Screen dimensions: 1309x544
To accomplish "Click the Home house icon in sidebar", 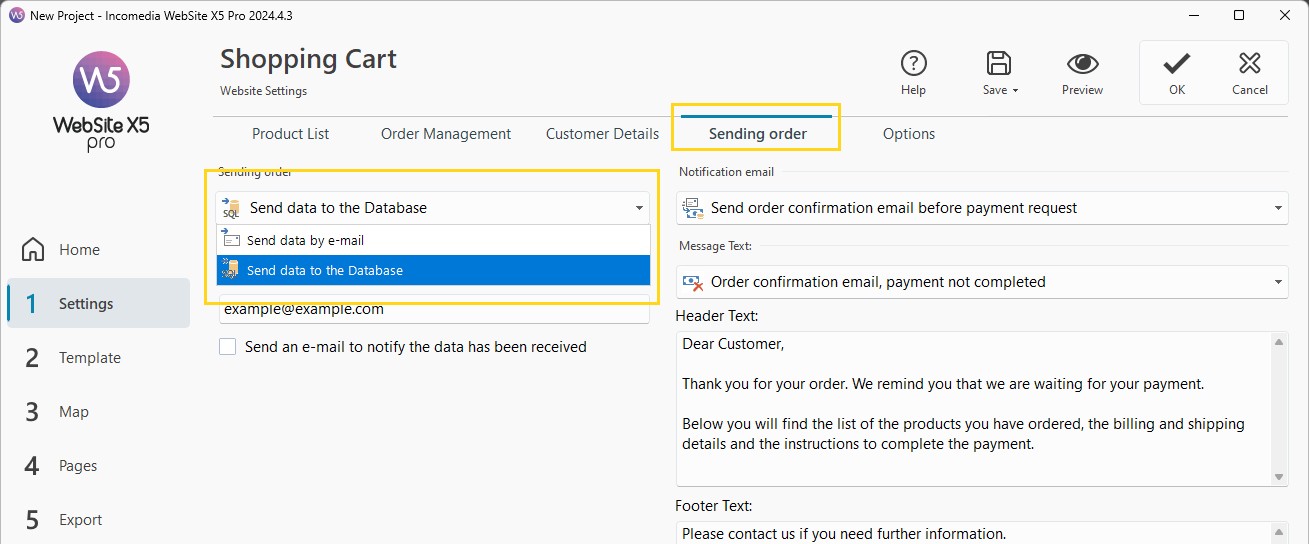I will pyautogui.click(x=33, y=249).
